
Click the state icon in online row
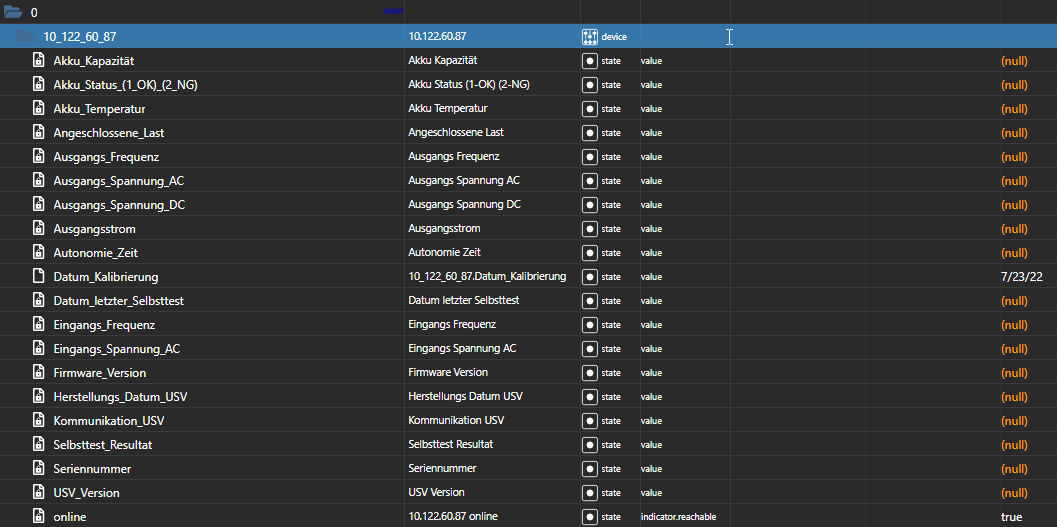pos(589,517)
